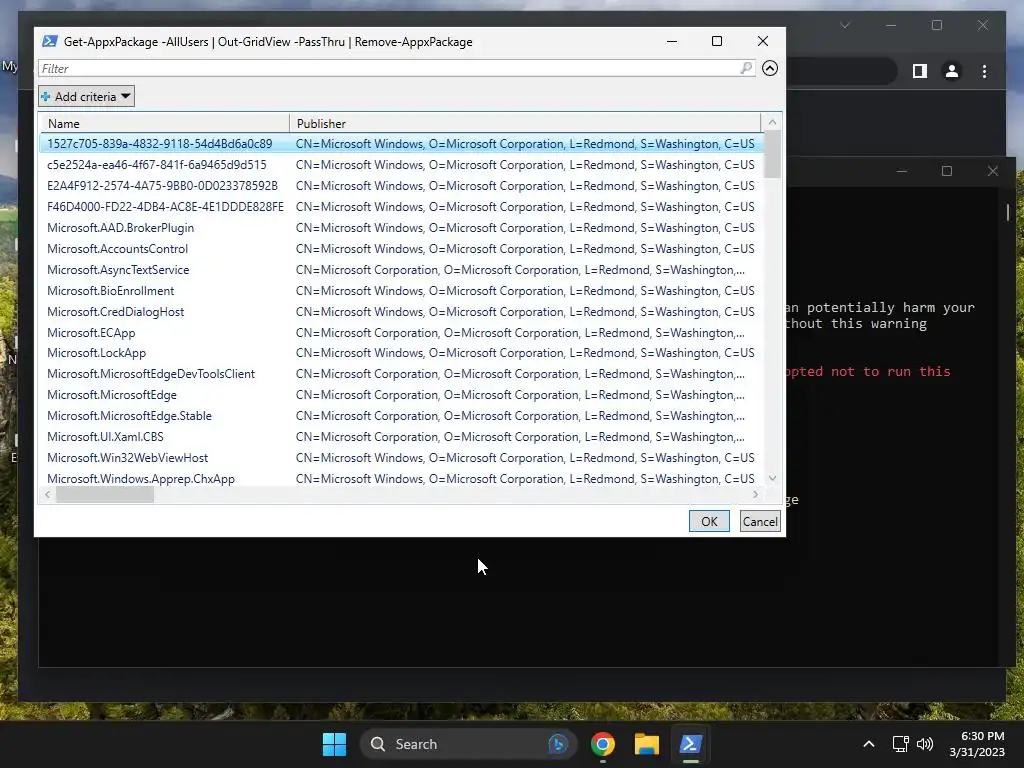Confirm the selection with the OK button
The height and width of the screenshot is (768, 1024).
pos(709,521)
